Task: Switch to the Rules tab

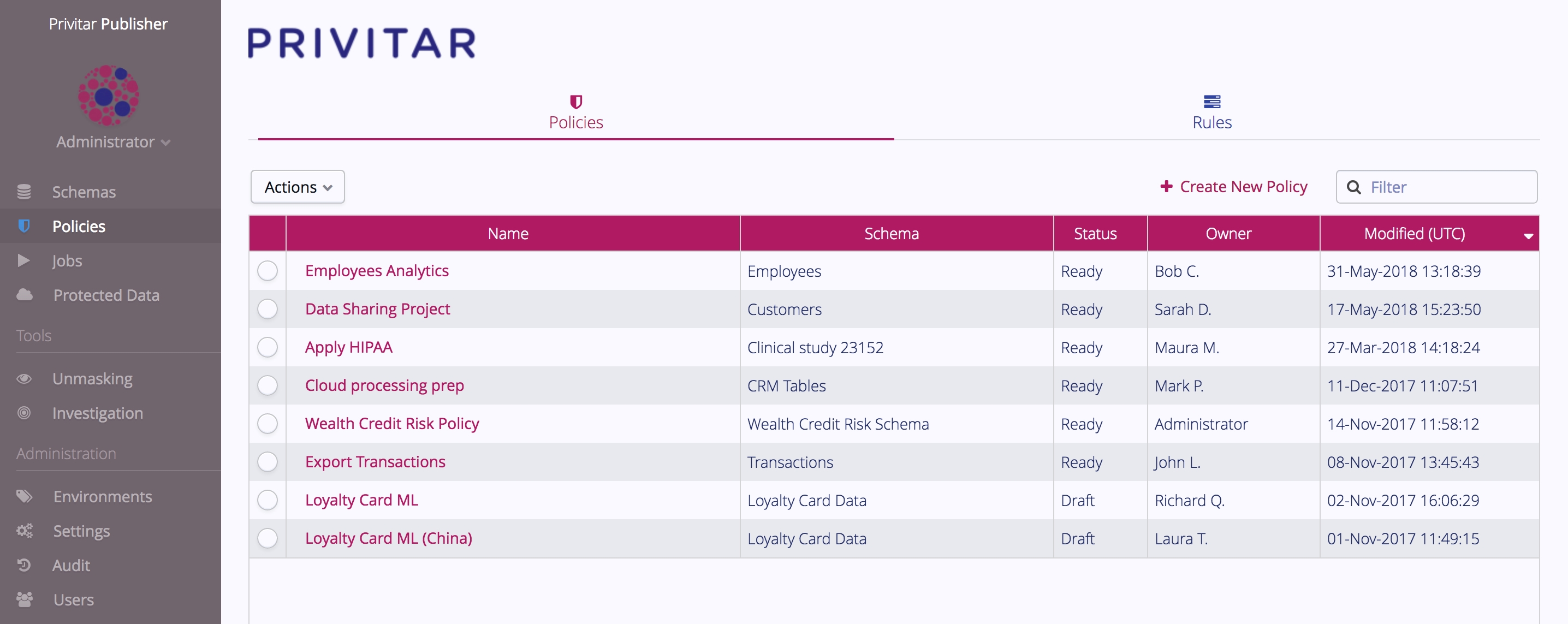Action: (x=1212, y=113)
